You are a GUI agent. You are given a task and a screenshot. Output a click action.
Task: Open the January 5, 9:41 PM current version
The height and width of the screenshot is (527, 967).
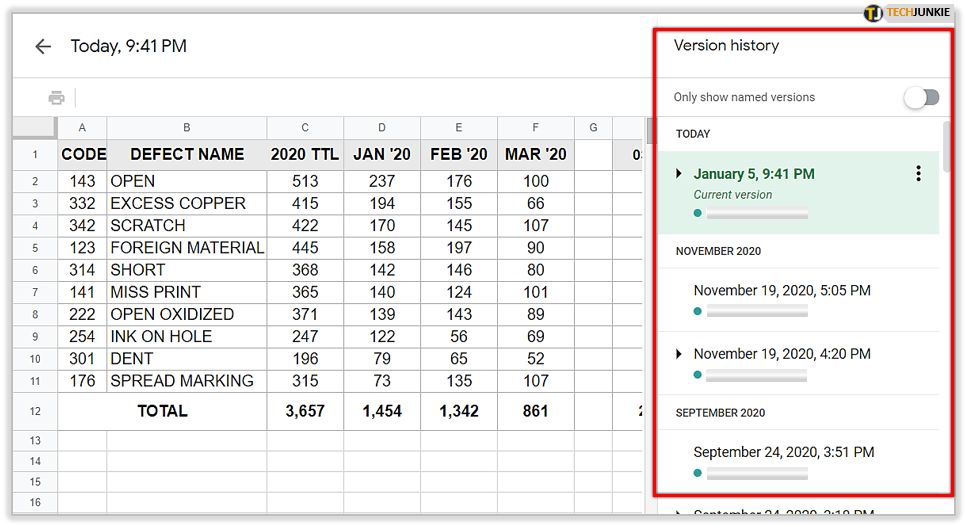(x=754, y=174)
